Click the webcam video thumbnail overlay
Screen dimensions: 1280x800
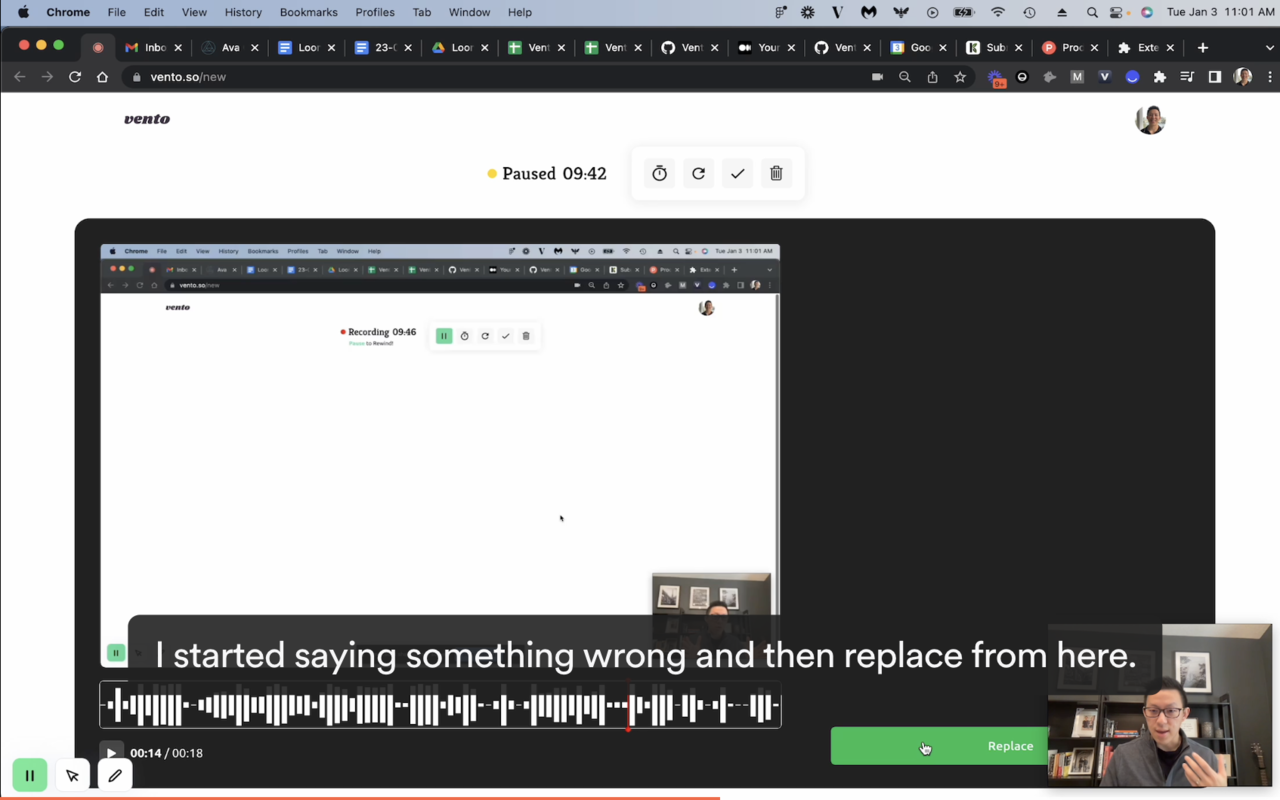pos(1160,705)
